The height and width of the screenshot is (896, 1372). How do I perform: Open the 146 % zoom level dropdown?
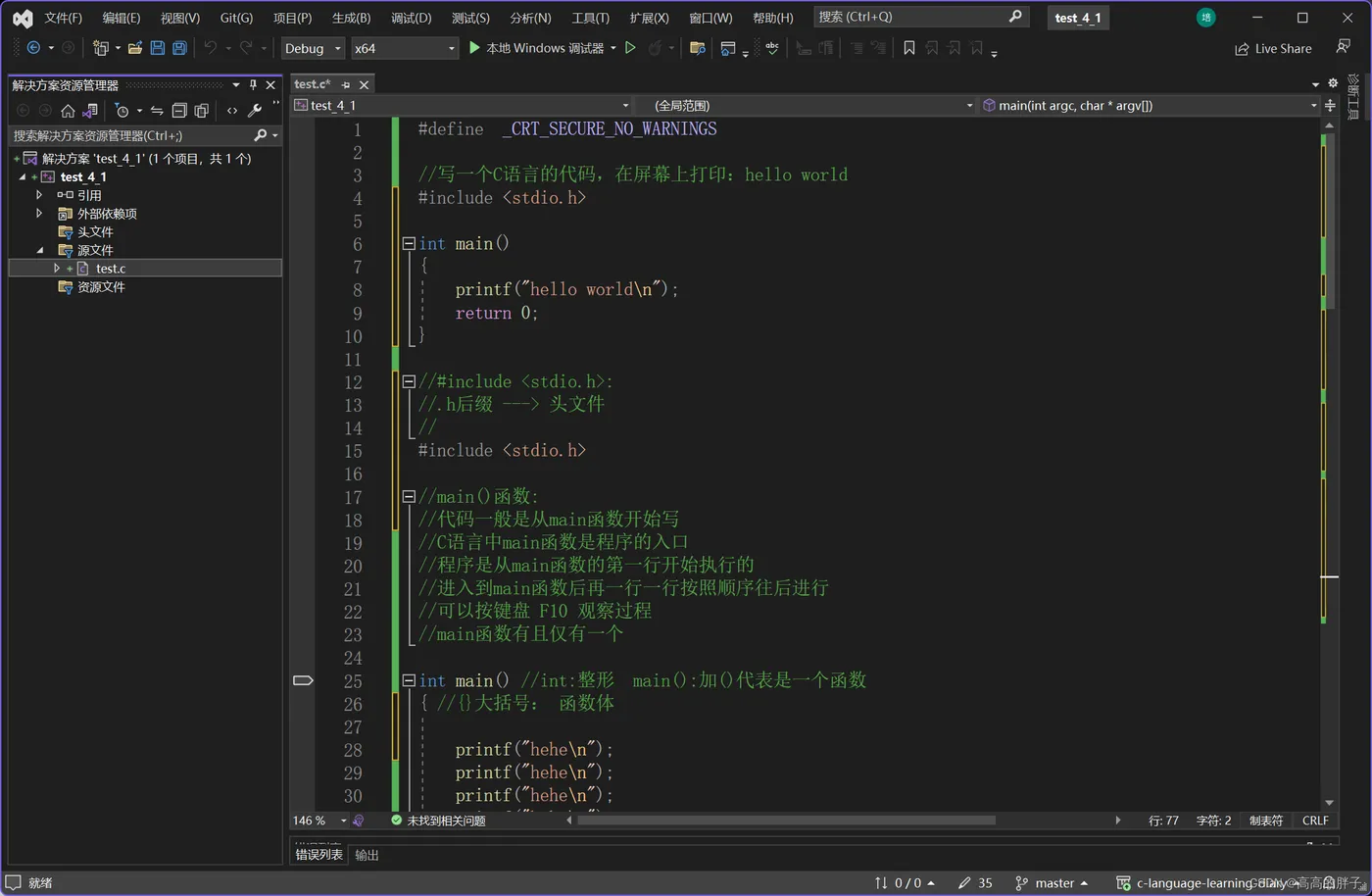pyautogui.click(x=319, y=821)
